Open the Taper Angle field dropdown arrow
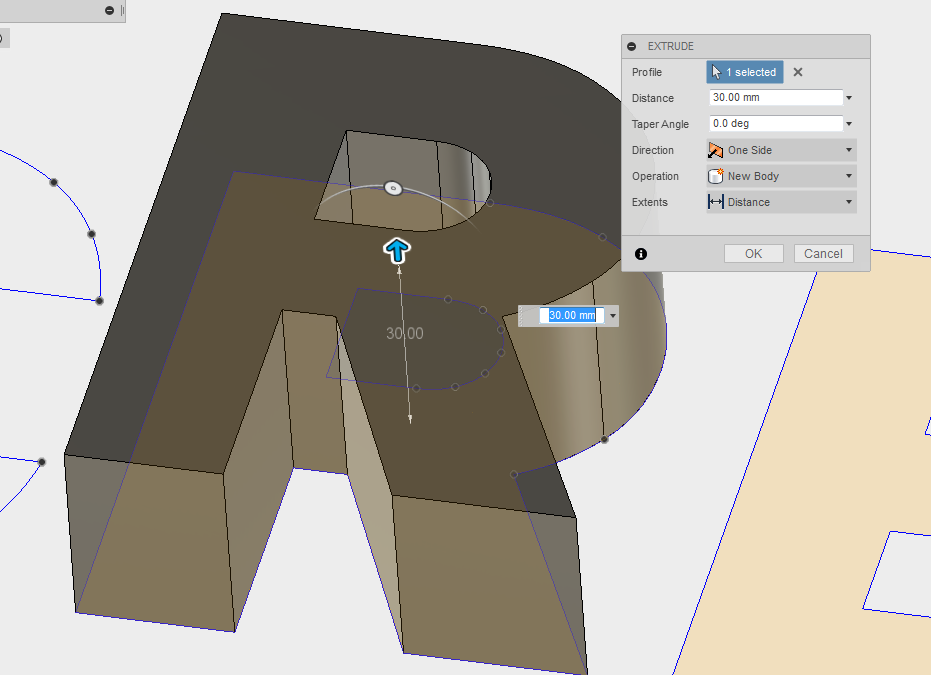The width and height of the screenshot is (931, 675). click(x=849, y=124)
